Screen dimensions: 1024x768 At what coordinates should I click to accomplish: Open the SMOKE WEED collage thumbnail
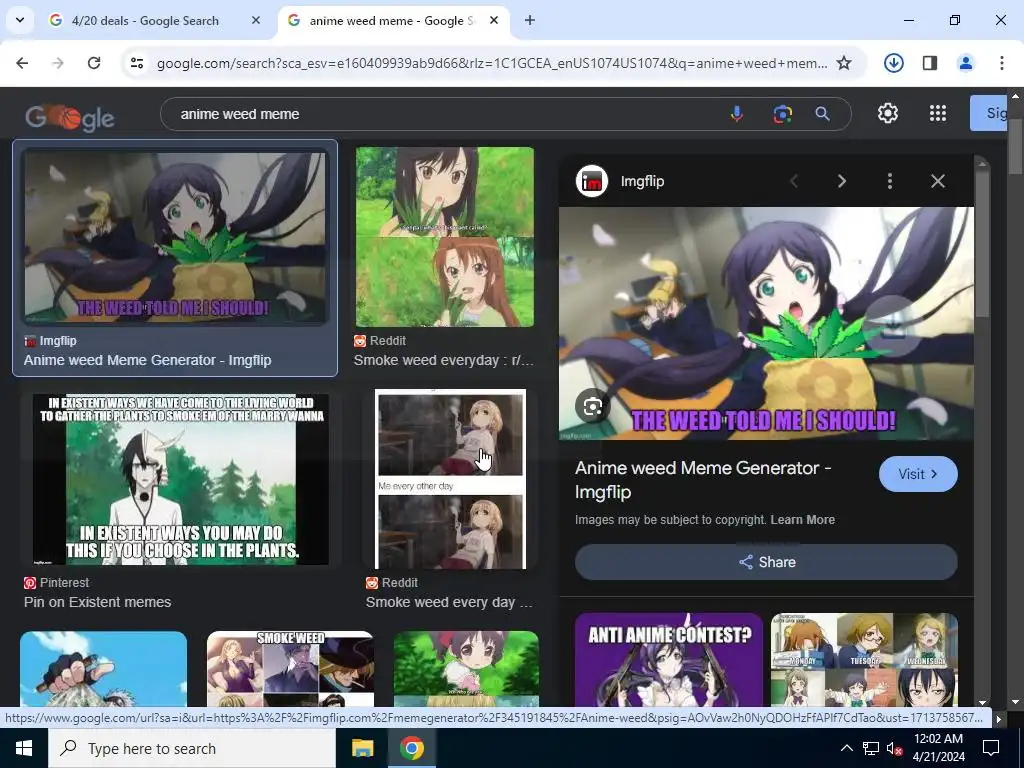291,669
